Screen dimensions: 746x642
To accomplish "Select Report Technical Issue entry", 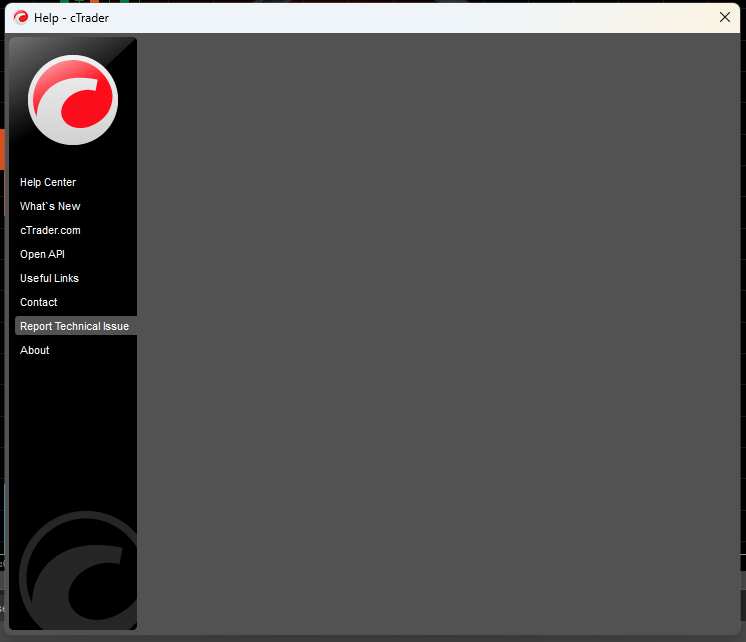I will 76,326.
